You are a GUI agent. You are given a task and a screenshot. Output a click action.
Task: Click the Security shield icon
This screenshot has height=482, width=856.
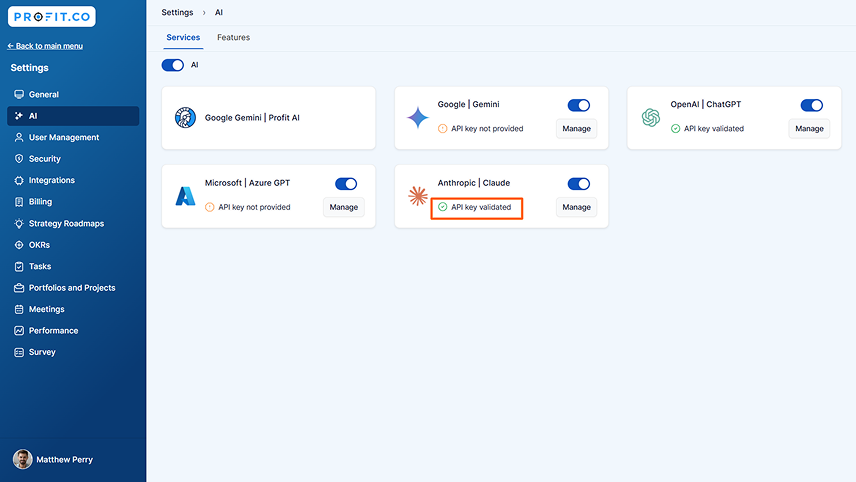[19, 159]
